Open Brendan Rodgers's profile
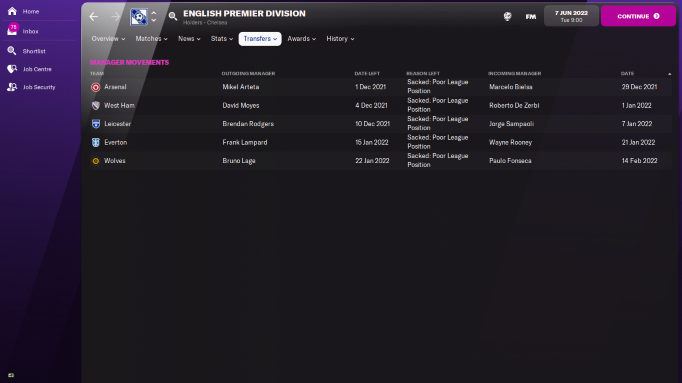Image resolution: width=682 pixels, height=383 pixels. click(248, 124)
